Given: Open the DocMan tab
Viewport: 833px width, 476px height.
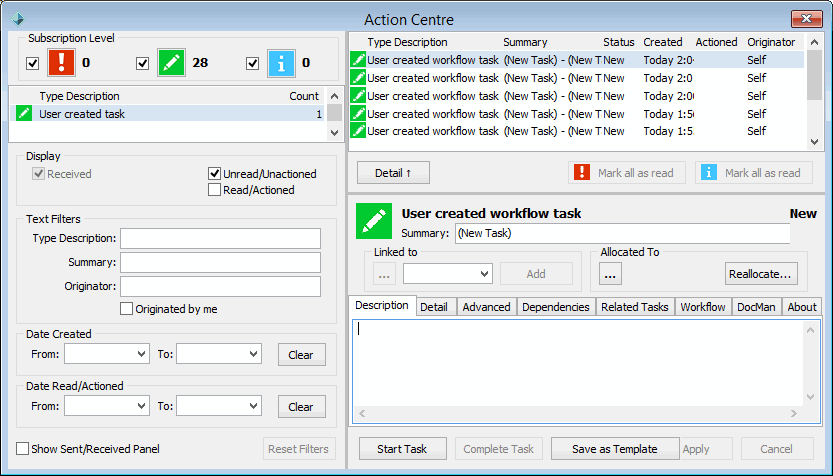Looking at the screenshot, I should click(x=756, y=307).
